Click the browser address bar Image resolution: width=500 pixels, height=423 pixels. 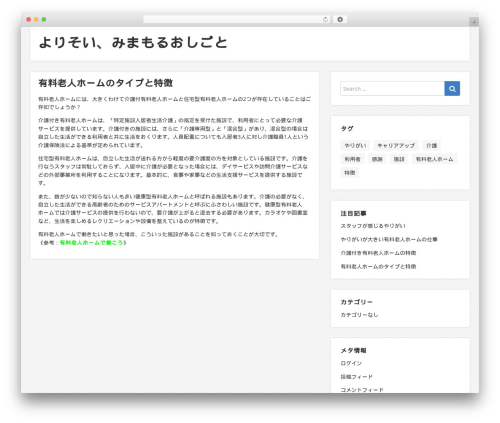coord(237,20)
